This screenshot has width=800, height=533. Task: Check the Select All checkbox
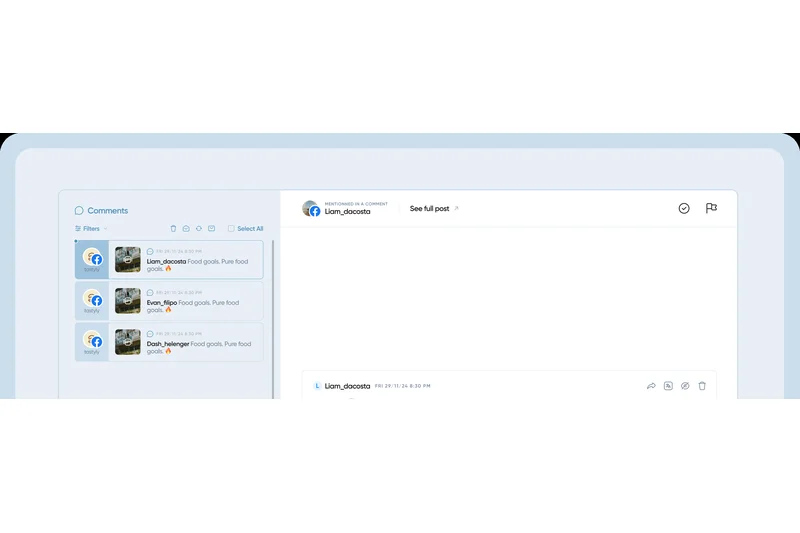tap(231, 229)
